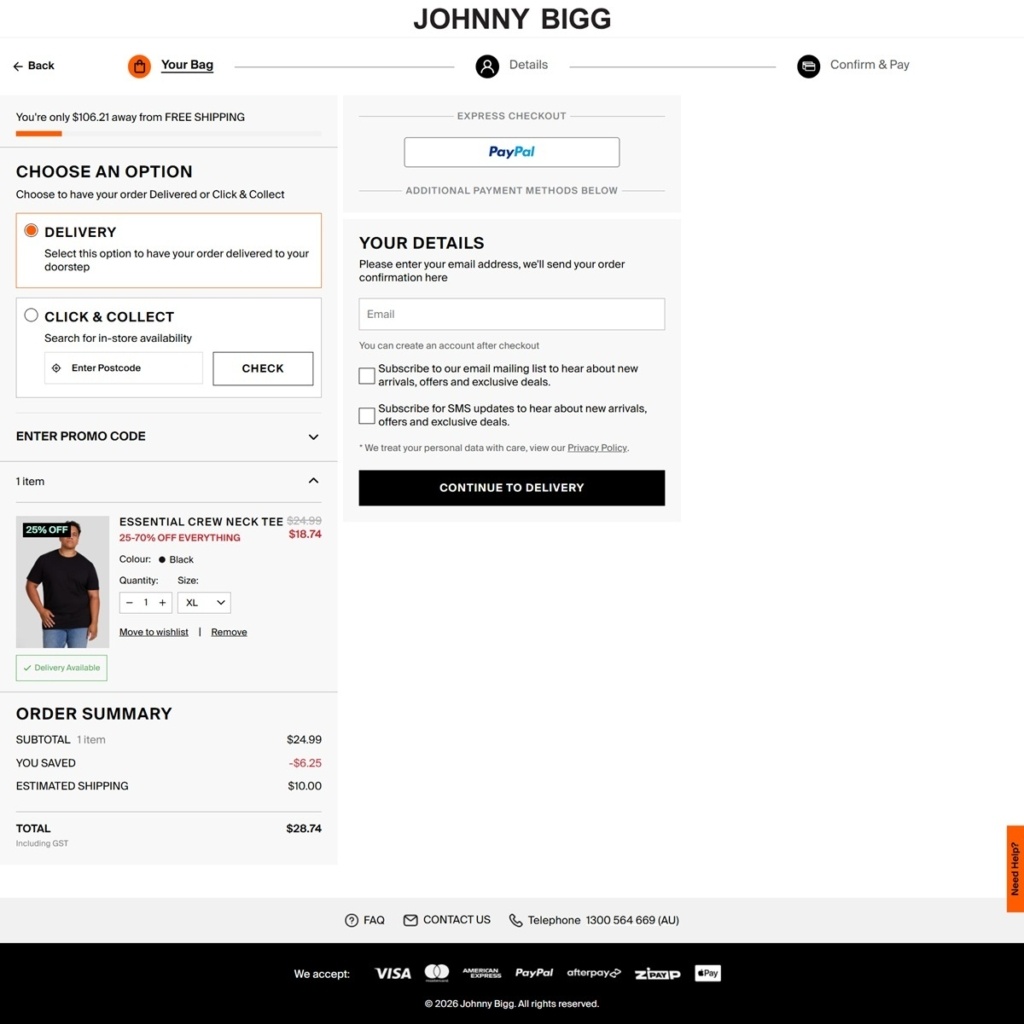Click the TOTAL $28.74 amount
Viewport: 1024px width, 1024px height.
tap(304, 829)
